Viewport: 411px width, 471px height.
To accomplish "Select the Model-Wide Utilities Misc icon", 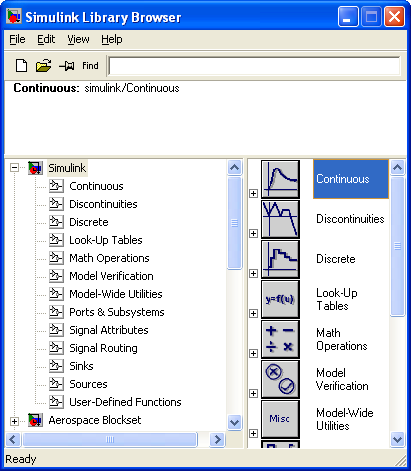I will tap(280, 419).
